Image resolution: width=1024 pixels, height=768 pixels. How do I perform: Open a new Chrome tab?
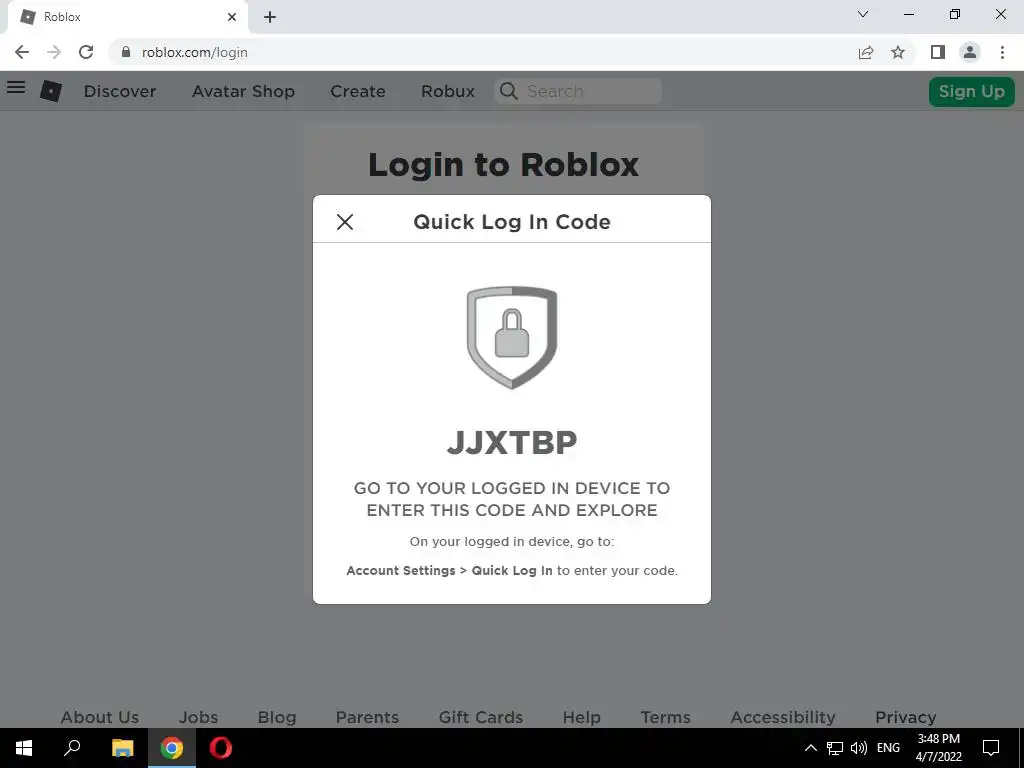[270, 17]
